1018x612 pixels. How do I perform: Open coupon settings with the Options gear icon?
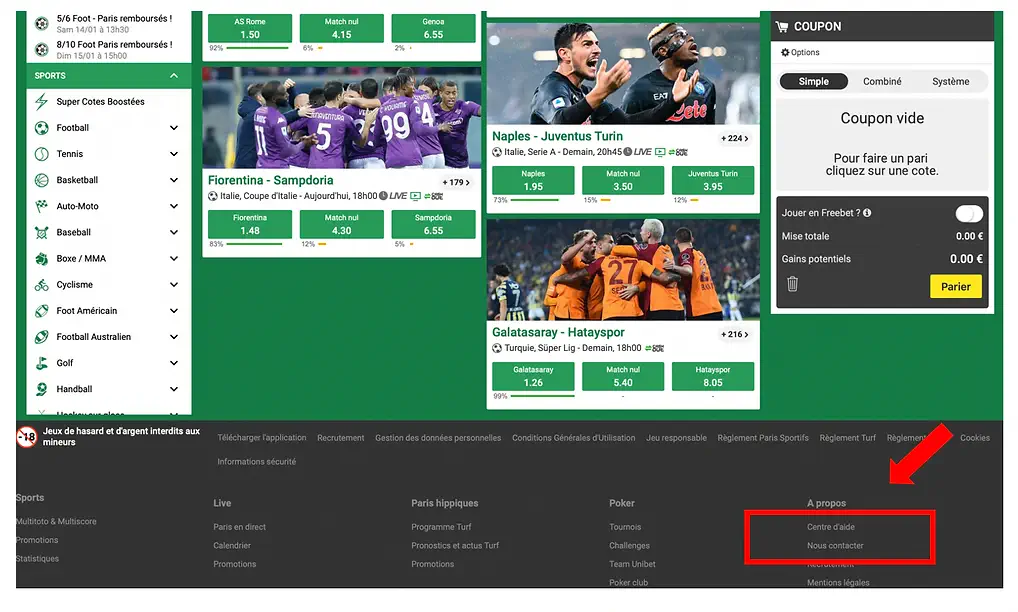(787, 52)
